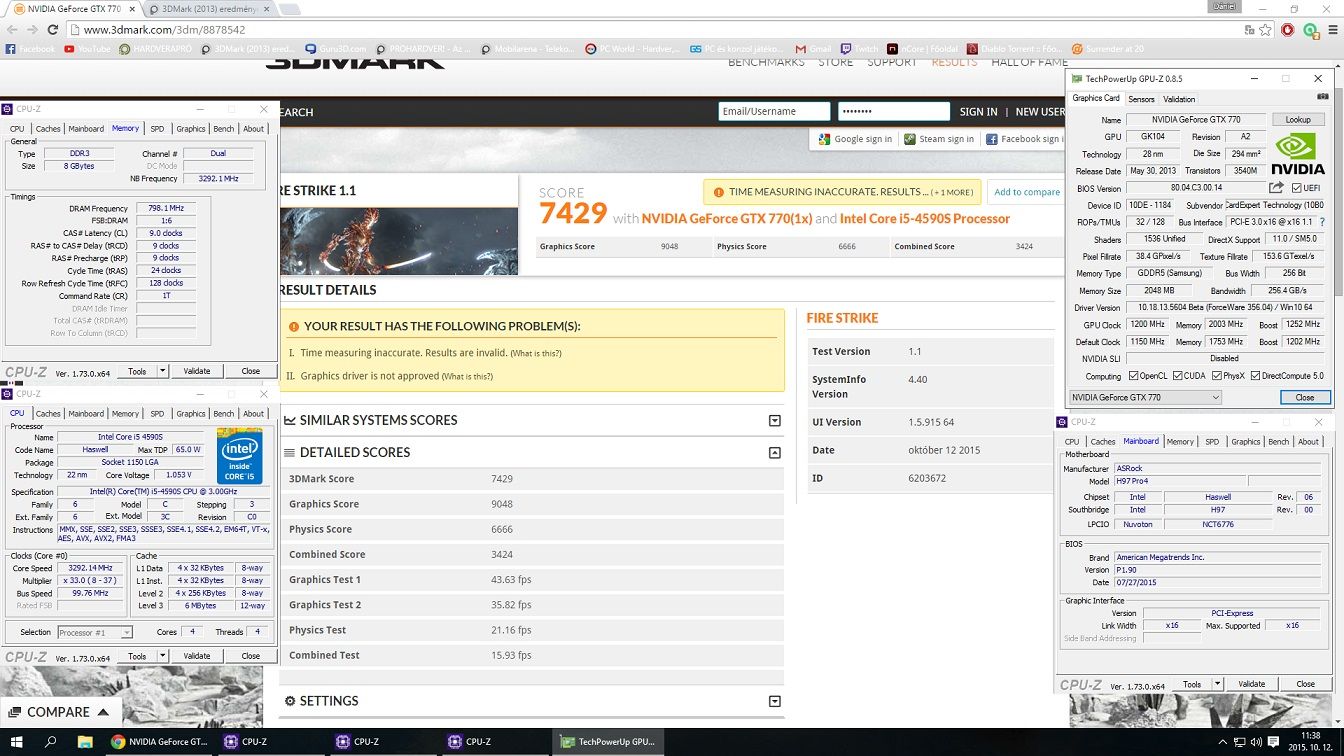The height and width of the screenshot is (756, 1344).
Task: Open the GPU selection dropdown in GPU-Z
Action: pyautogui.click(x=1145, y=397)
